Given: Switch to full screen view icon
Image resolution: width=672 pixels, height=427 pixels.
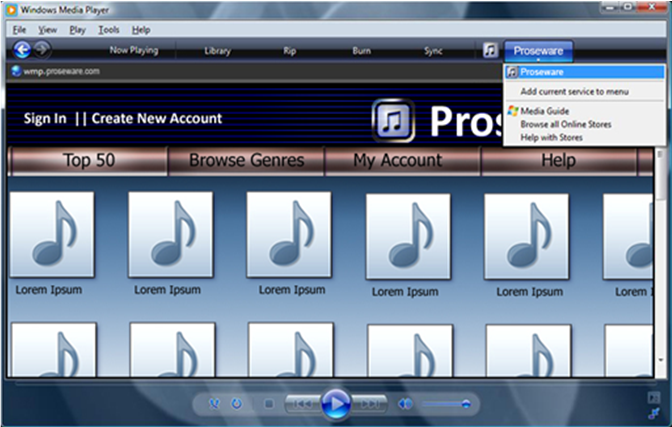Looking at the screenshot, I should tap(654, 397).
